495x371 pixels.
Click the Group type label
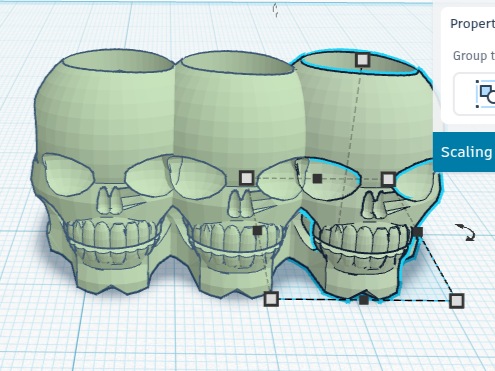(474, 56)
